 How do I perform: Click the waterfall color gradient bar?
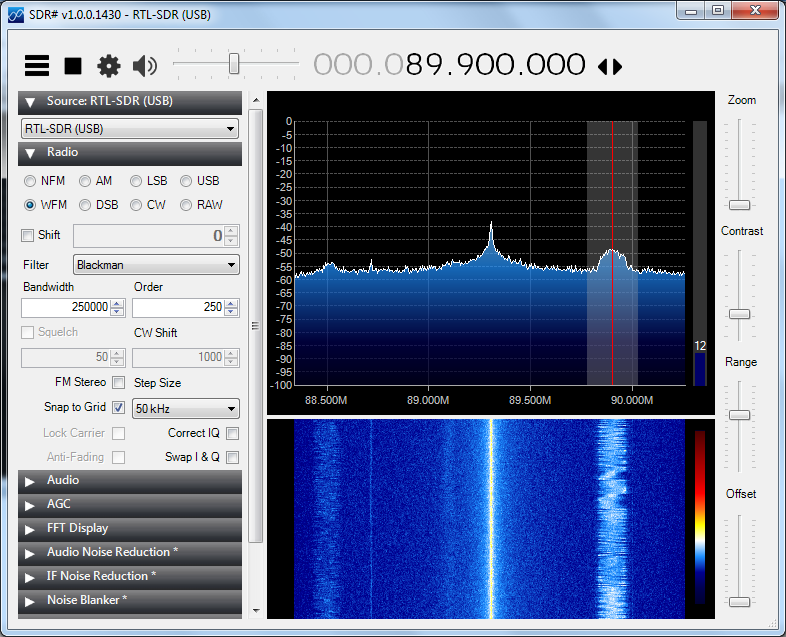[700, 517]
